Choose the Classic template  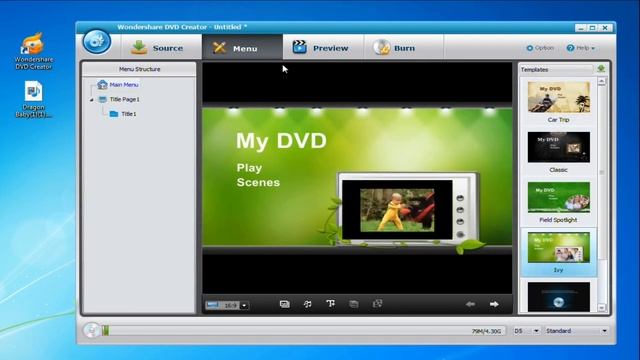[558, 152]
